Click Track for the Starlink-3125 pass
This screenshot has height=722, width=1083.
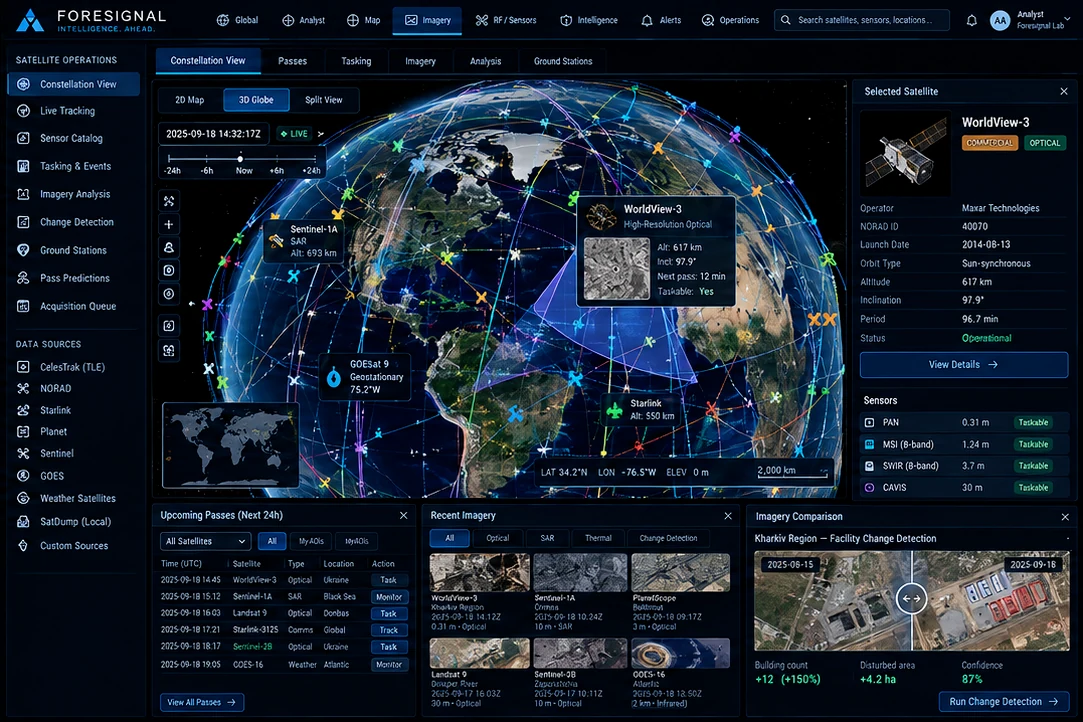point(389,630)
